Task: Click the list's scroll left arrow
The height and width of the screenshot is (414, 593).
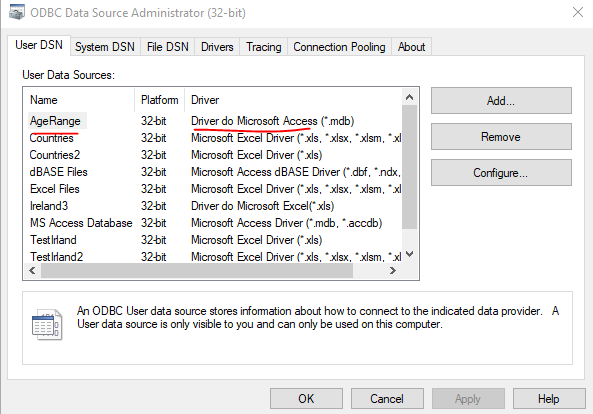Action: 32,270
